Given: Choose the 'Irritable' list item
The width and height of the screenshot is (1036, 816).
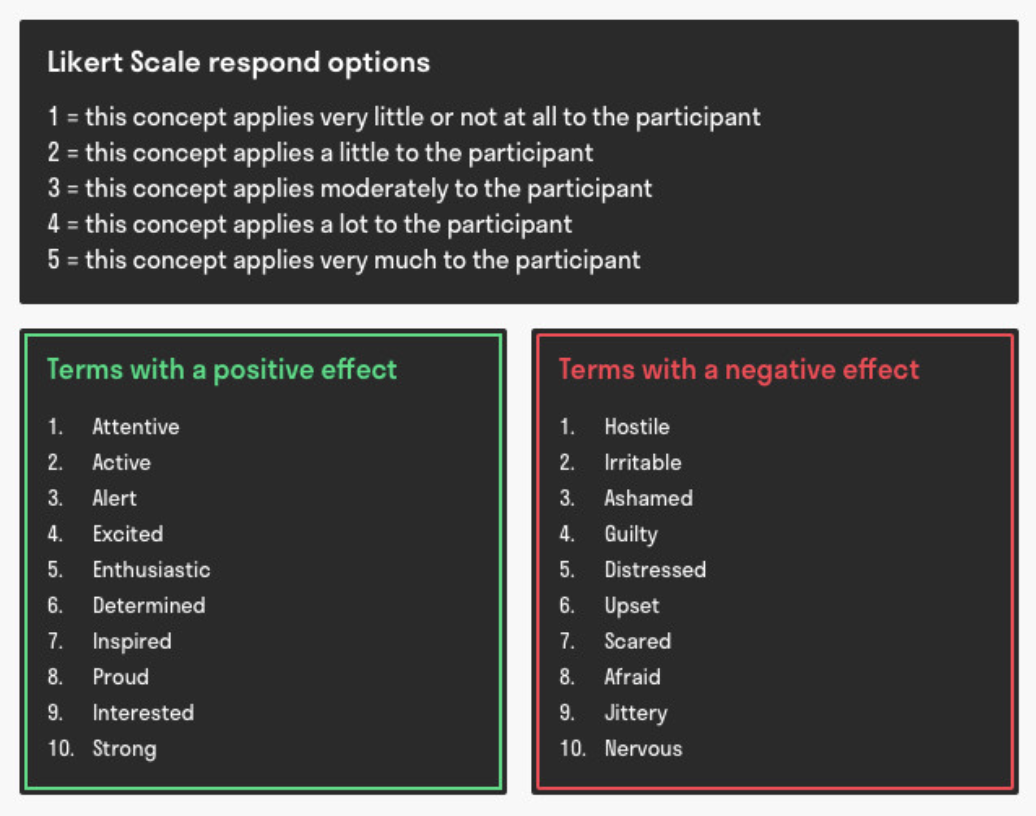Looking at the screenshot, I should click(642, 463).
